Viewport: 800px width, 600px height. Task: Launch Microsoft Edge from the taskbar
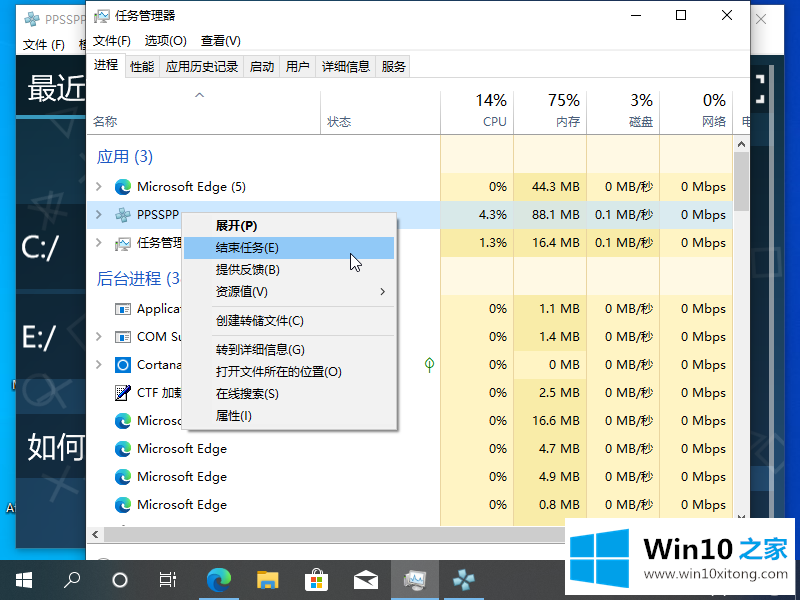coord(219,580)
